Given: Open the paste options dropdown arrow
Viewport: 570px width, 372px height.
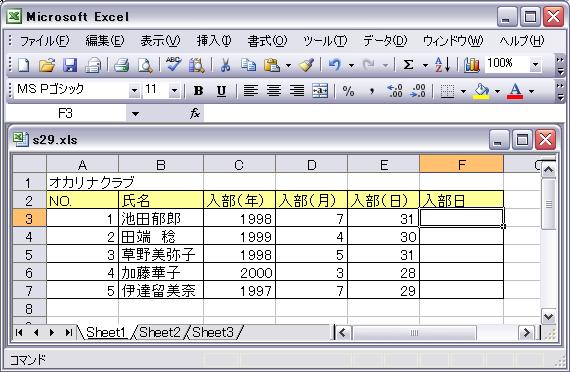Looking at the screenshot, I should coord(288,66).
